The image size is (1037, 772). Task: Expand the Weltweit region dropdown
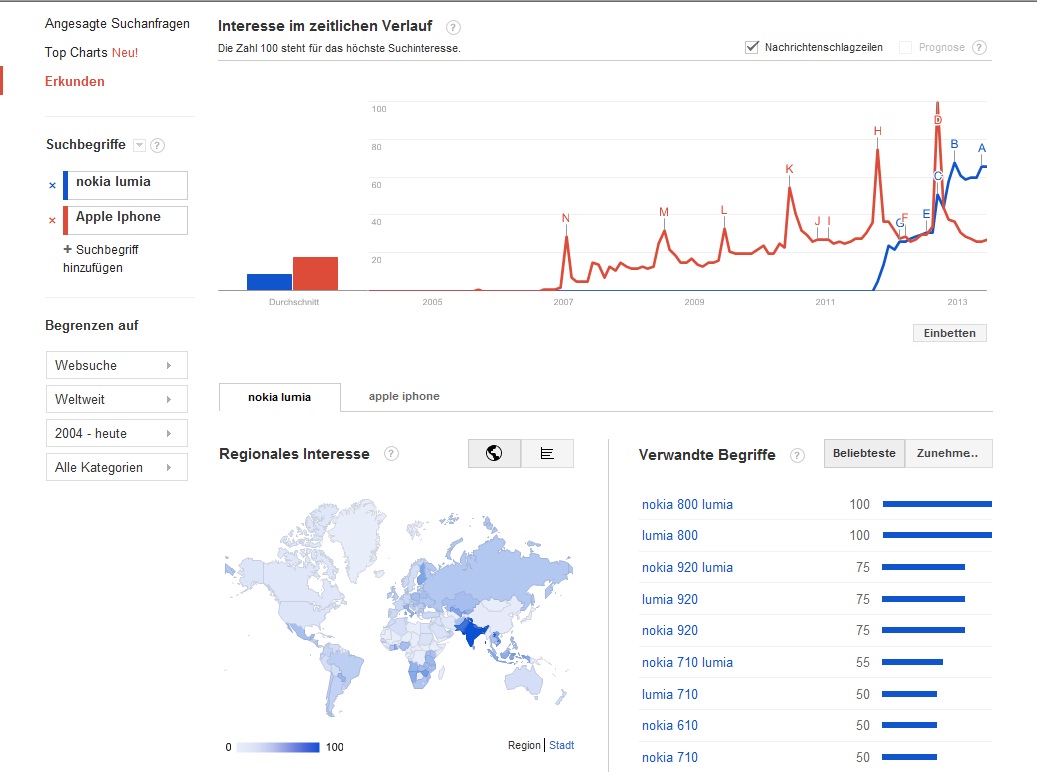click(116, 399)
